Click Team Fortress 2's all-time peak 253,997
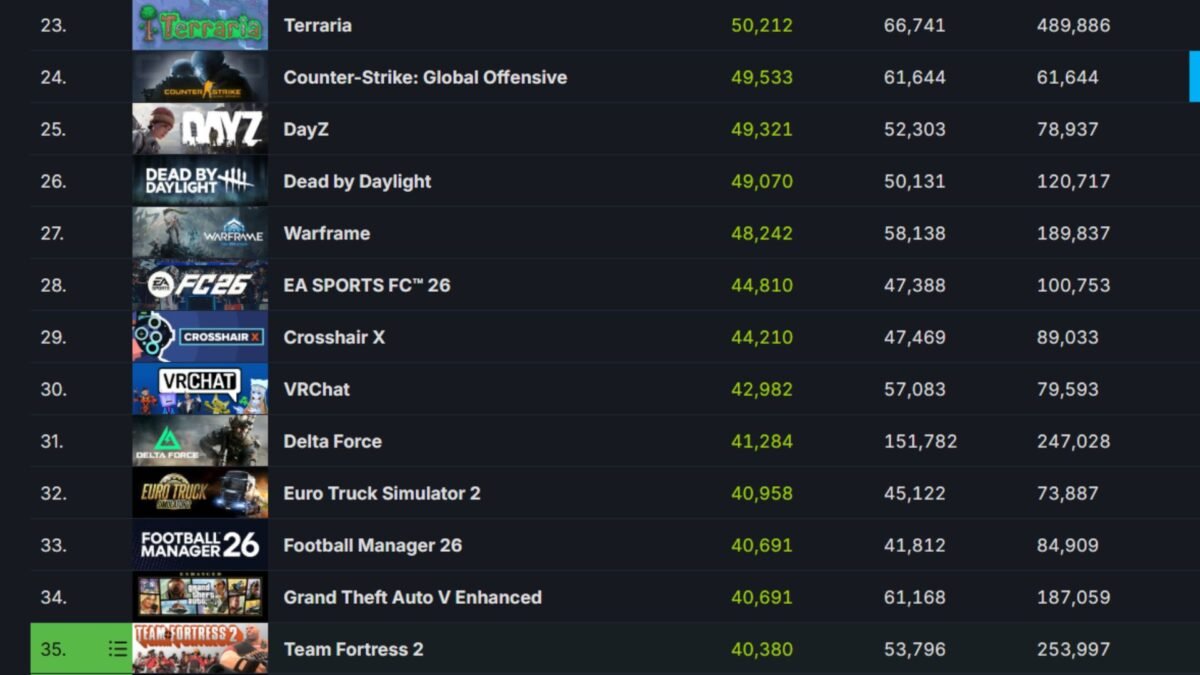This screenshot has height=675, width=1200. pyautogui.click(x=1074, y=649)
